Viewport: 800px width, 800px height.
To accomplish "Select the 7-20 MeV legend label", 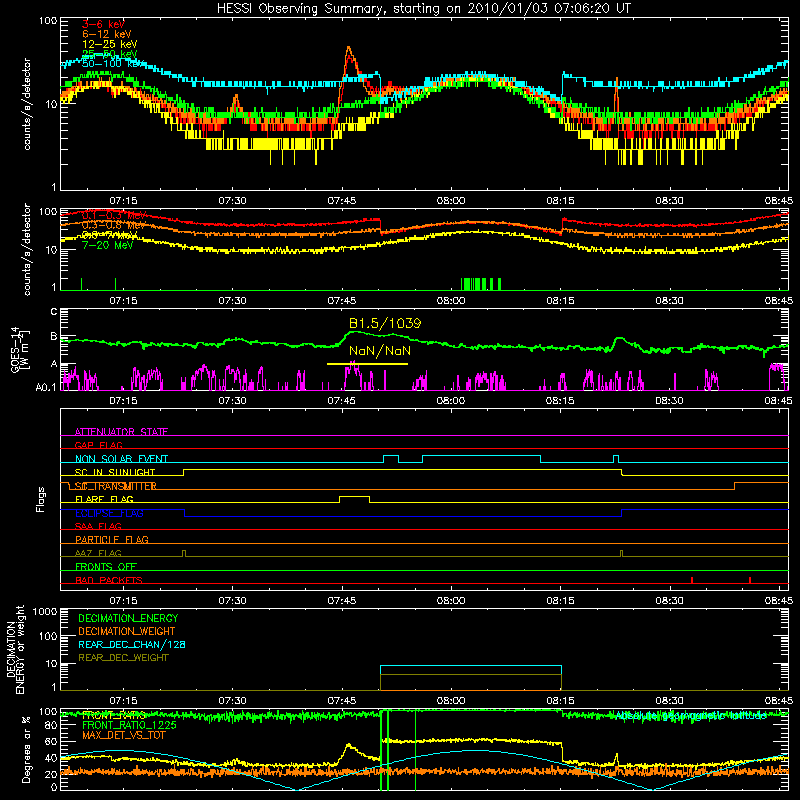I will point(108,245).
